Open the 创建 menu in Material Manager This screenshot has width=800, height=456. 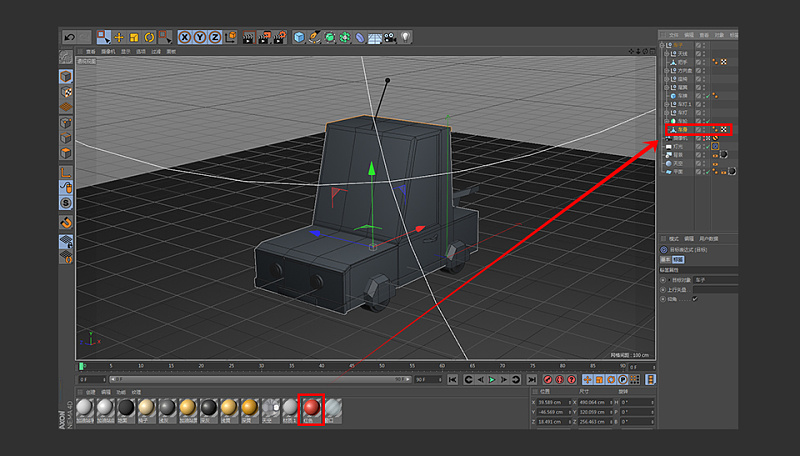pyautogui.click(x=90, y=392)
